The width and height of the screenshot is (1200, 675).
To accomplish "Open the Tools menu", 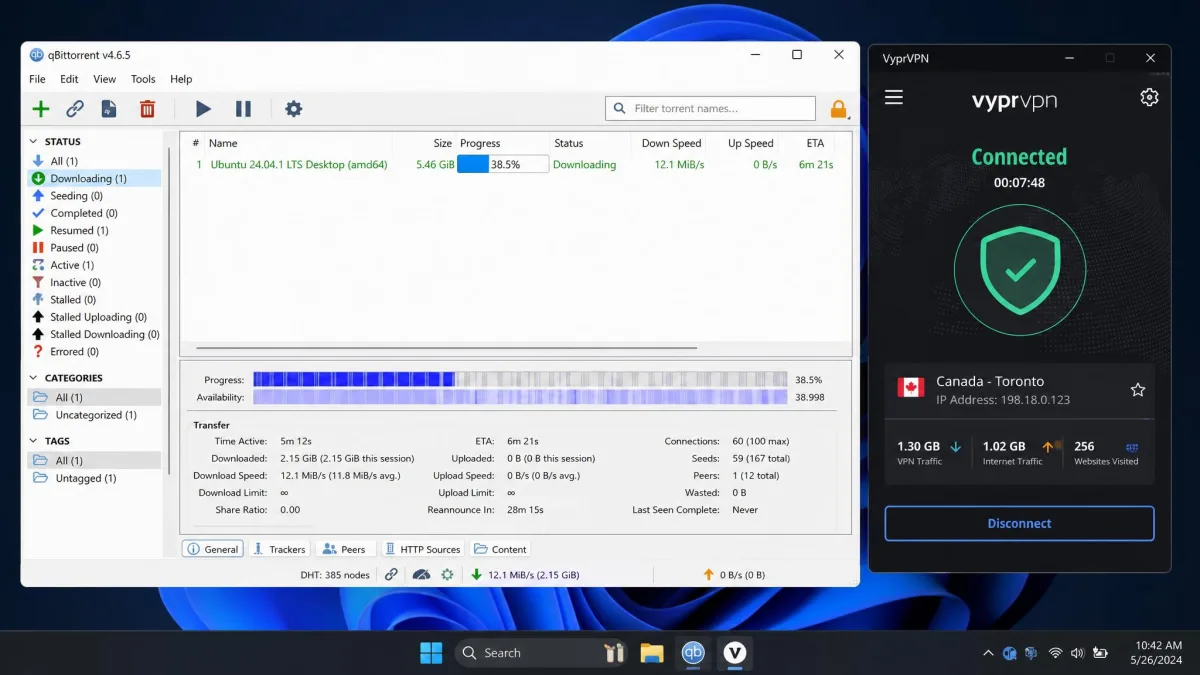I will coord(143,79).
